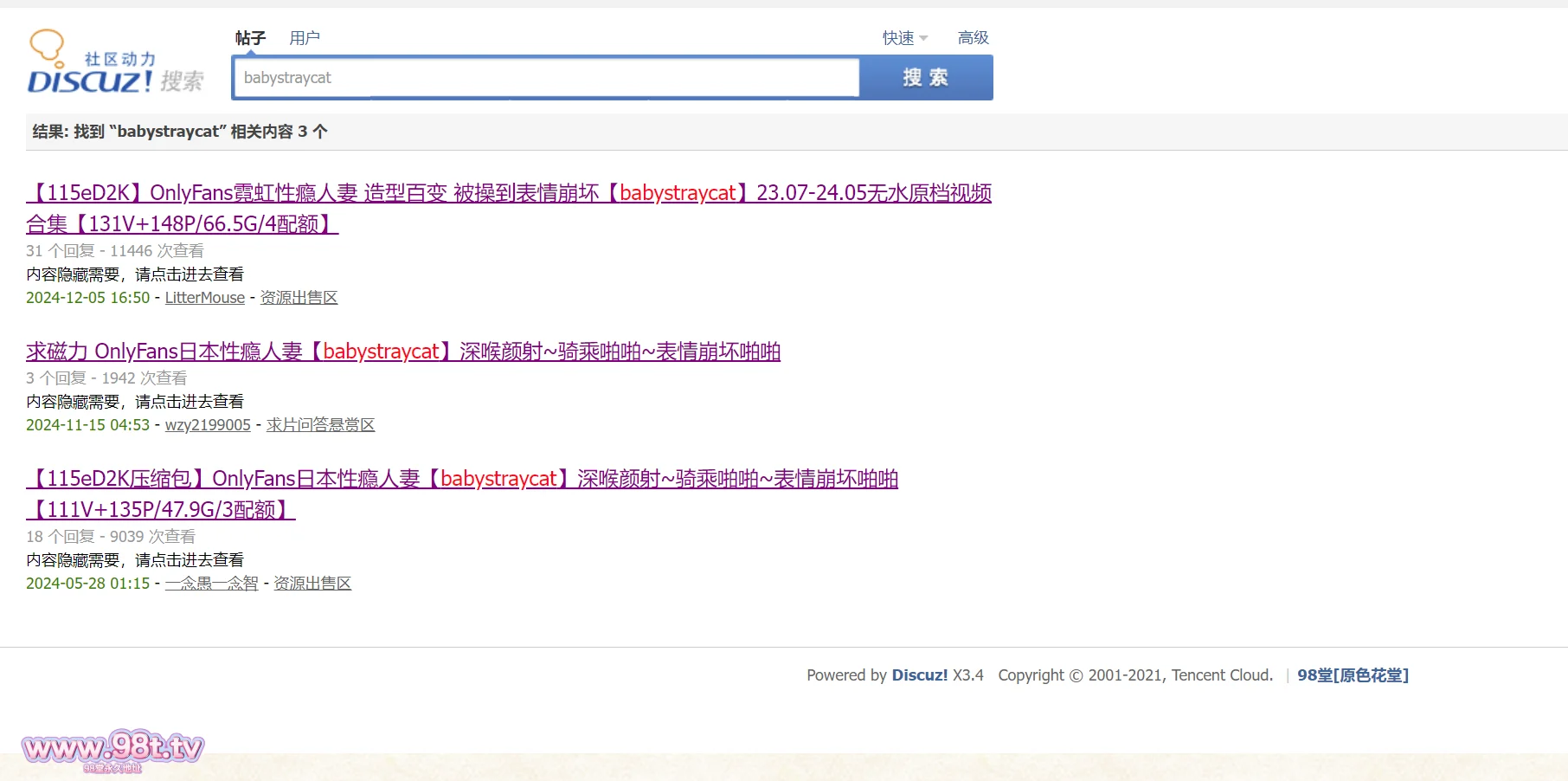Click the Discuz! 搜索 logo
This screenshot has width=1568, height=781.
point(115,64)
